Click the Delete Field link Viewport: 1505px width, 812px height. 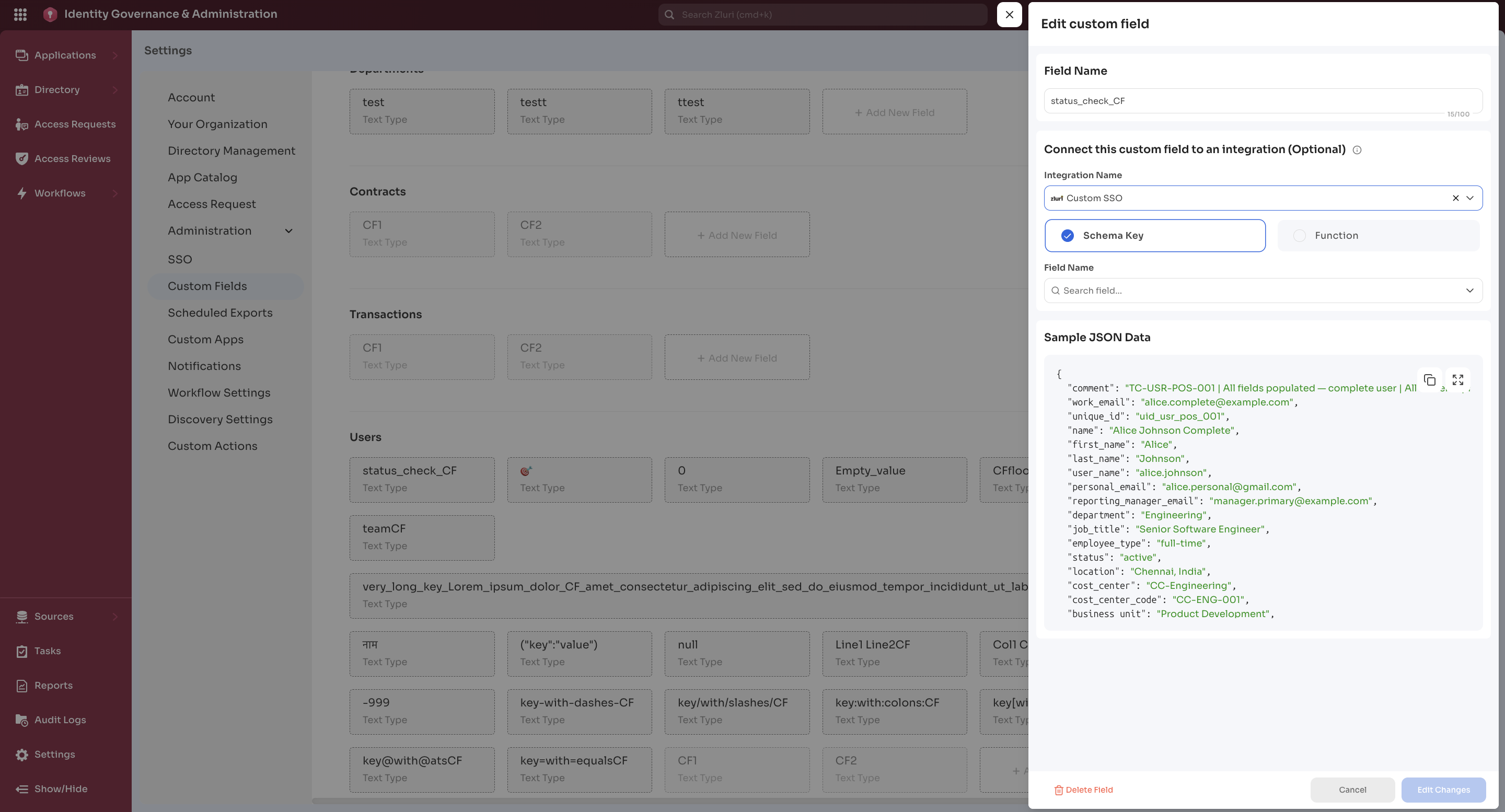point(1083,790)
